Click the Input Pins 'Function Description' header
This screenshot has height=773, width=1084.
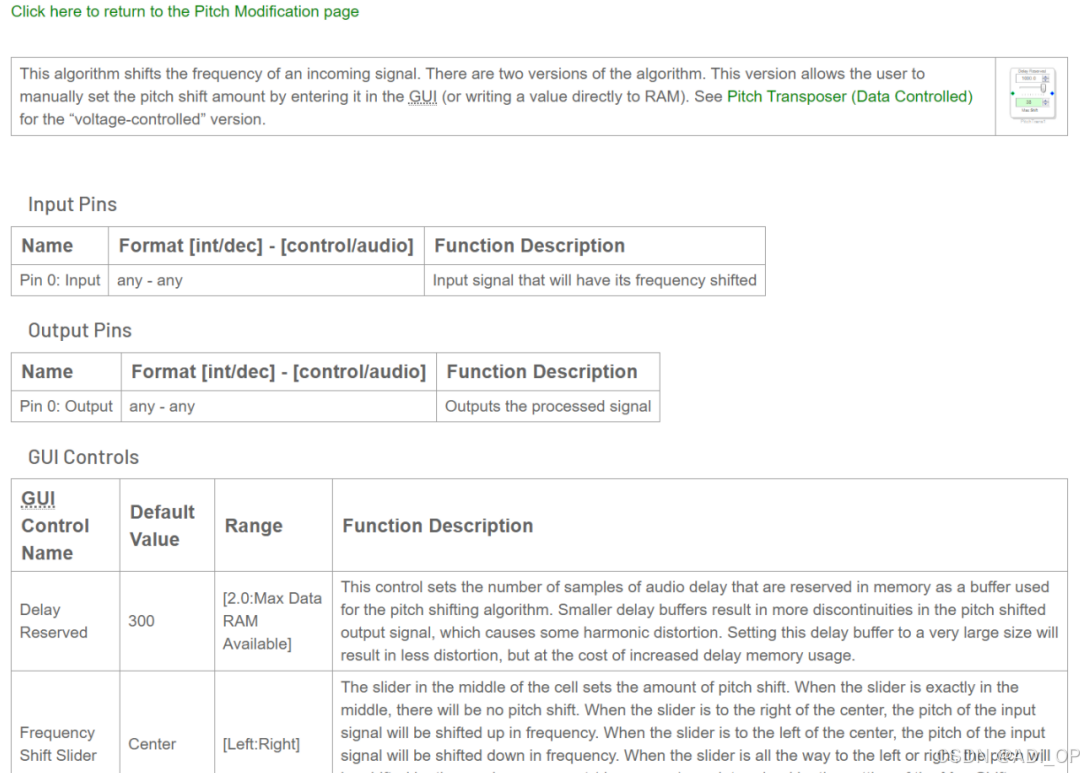coord(595,246)
